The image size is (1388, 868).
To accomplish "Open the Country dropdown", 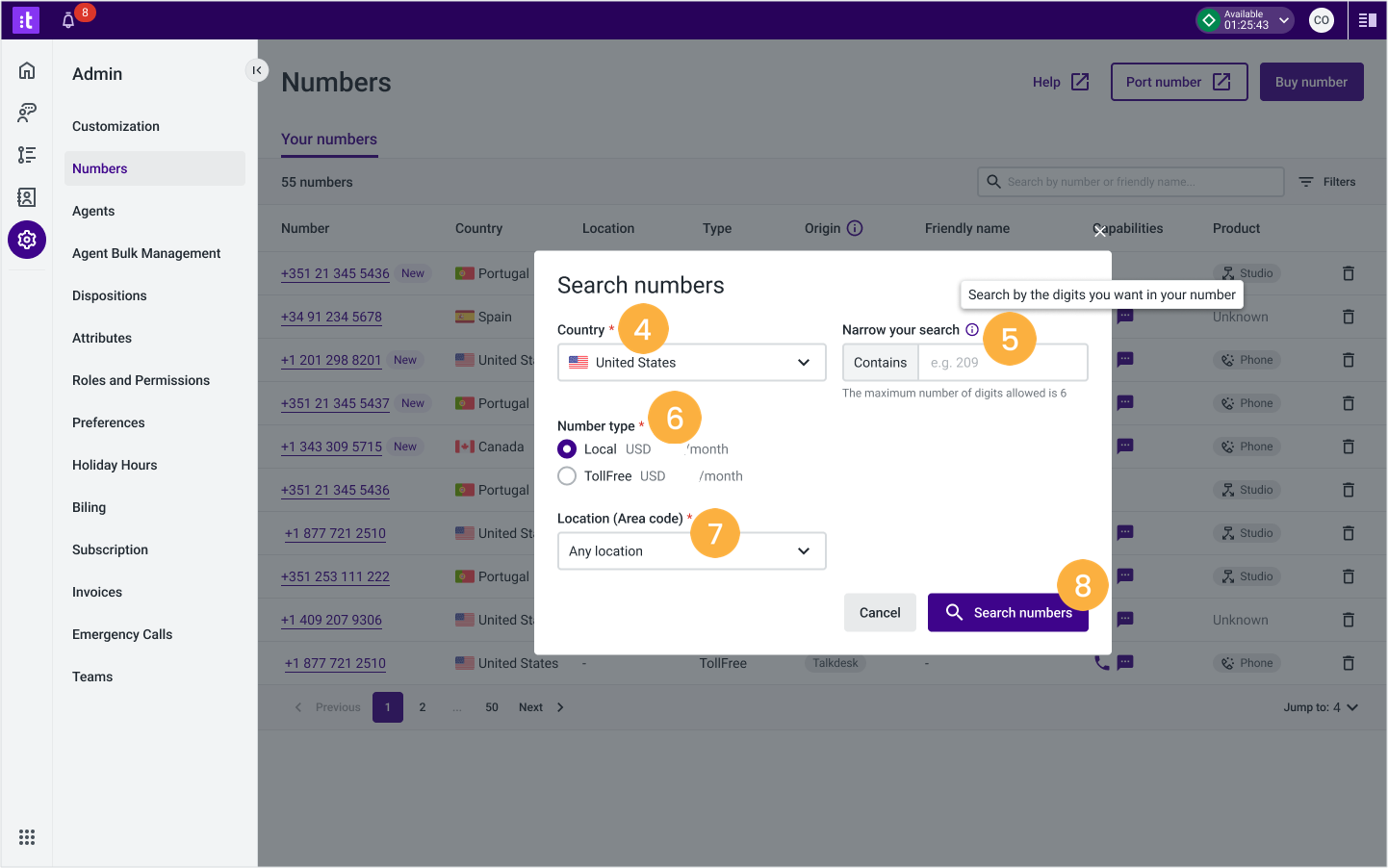I will point(691,362).
